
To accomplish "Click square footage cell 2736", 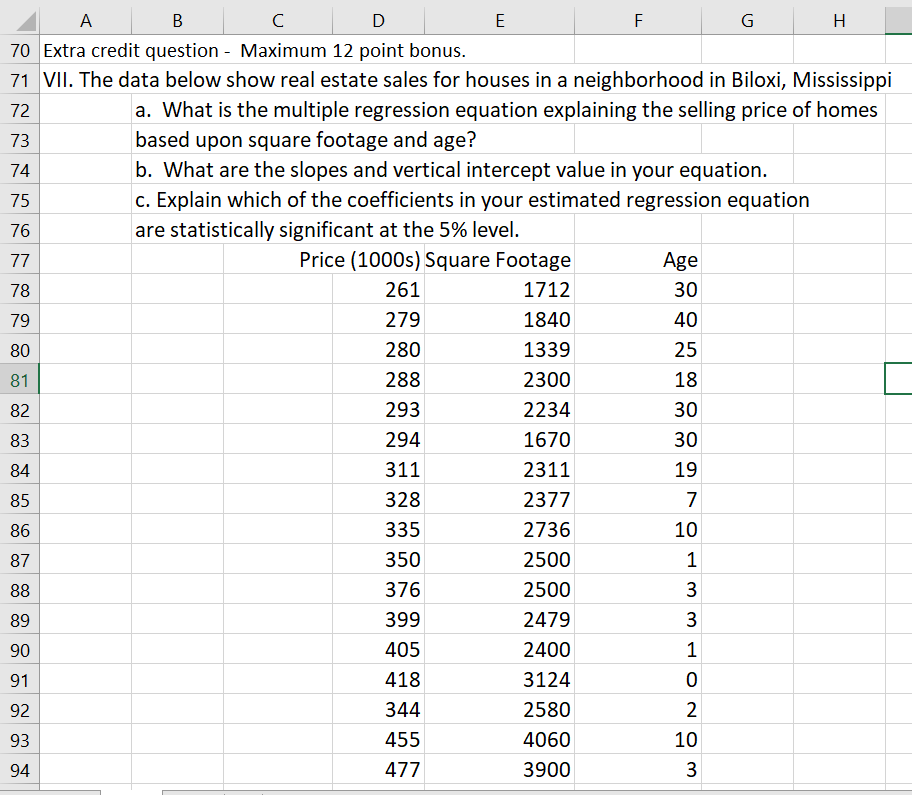I will coord(500,529).
